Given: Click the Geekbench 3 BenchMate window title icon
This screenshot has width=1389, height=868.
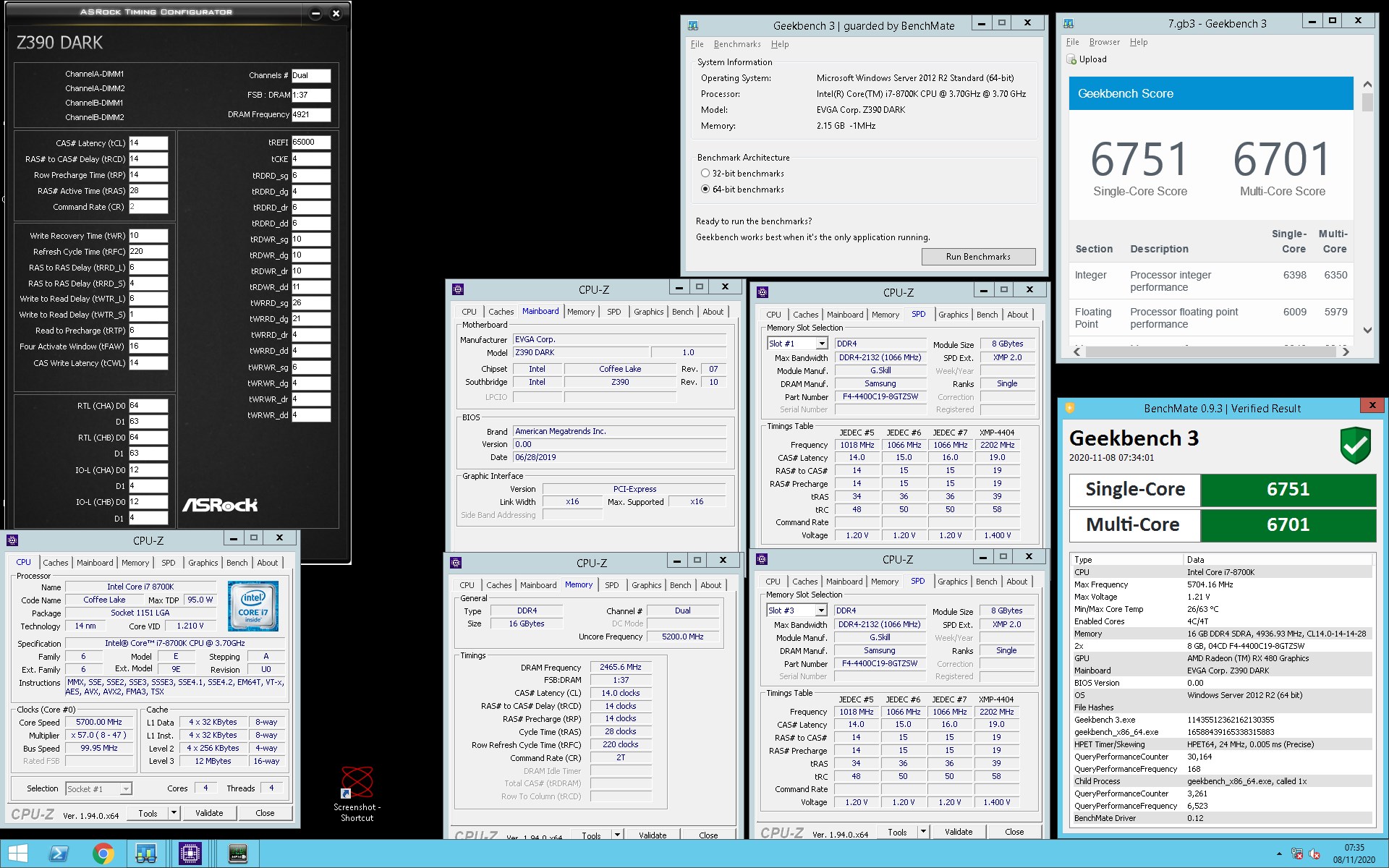Looking at the screenshot, I should (x=693, y=25).
